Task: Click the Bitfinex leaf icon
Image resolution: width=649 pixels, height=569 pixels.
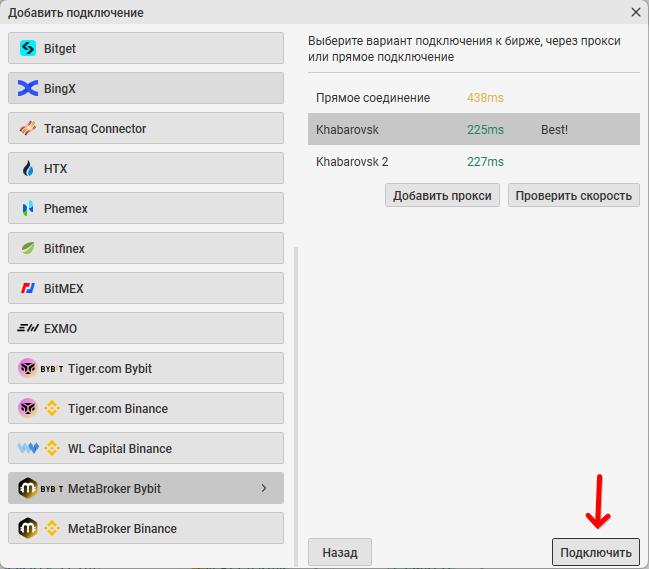Action: [28, 248]
